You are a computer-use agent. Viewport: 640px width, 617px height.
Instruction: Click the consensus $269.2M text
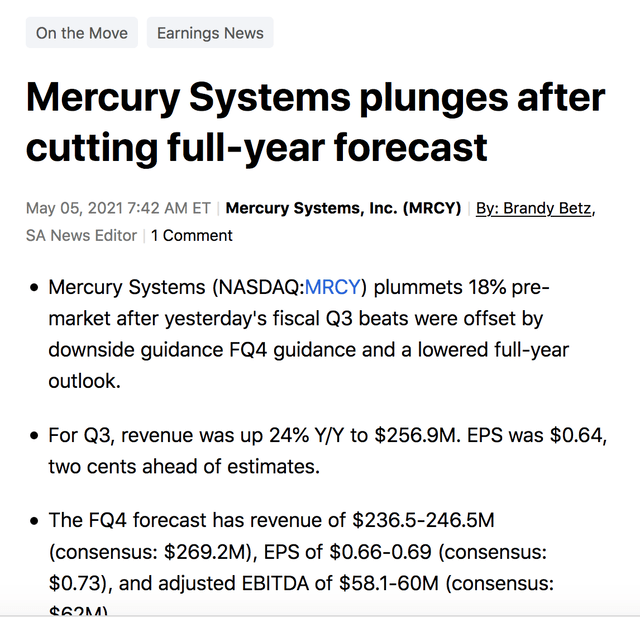click(153, 552)
